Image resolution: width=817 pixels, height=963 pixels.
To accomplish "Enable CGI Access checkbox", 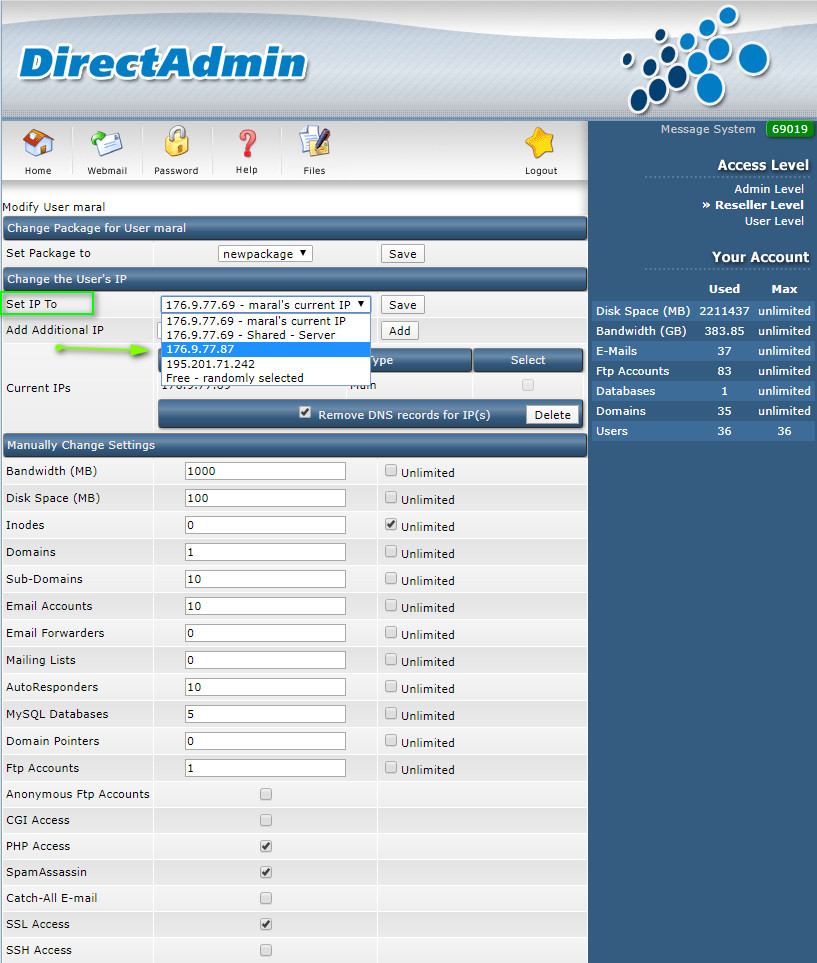I will coord(266,821).
